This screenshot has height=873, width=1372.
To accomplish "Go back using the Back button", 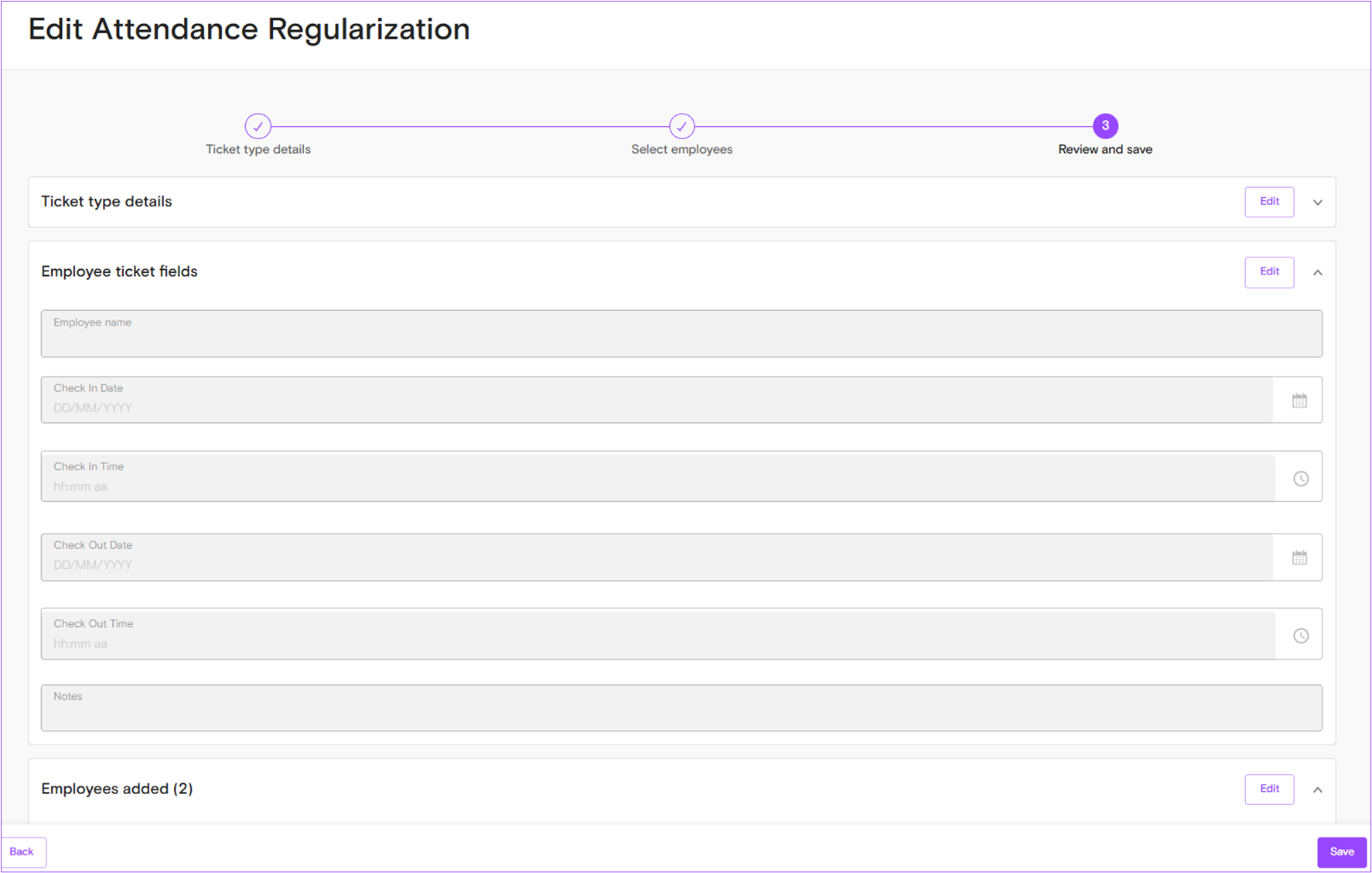I will click(22, 852).
